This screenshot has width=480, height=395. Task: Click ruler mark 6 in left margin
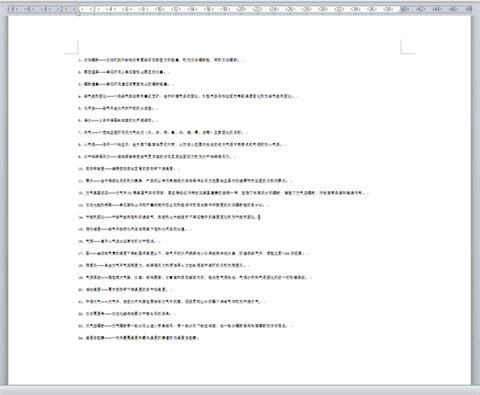point(29,9)
